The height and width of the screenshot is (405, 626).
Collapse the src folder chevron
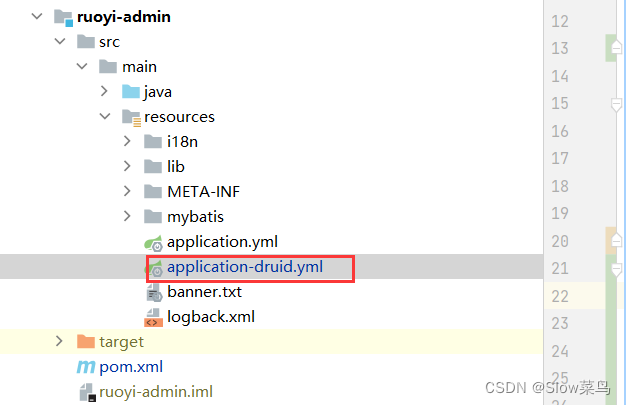point(60,41)
